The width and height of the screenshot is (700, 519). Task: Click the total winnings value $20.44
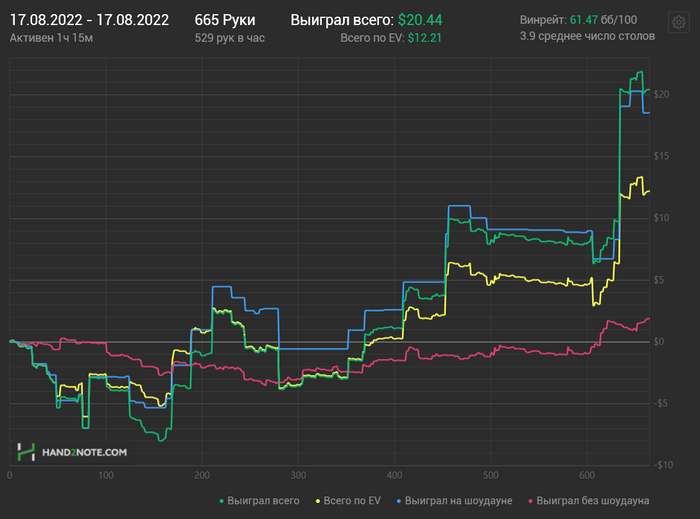(420, 20)
